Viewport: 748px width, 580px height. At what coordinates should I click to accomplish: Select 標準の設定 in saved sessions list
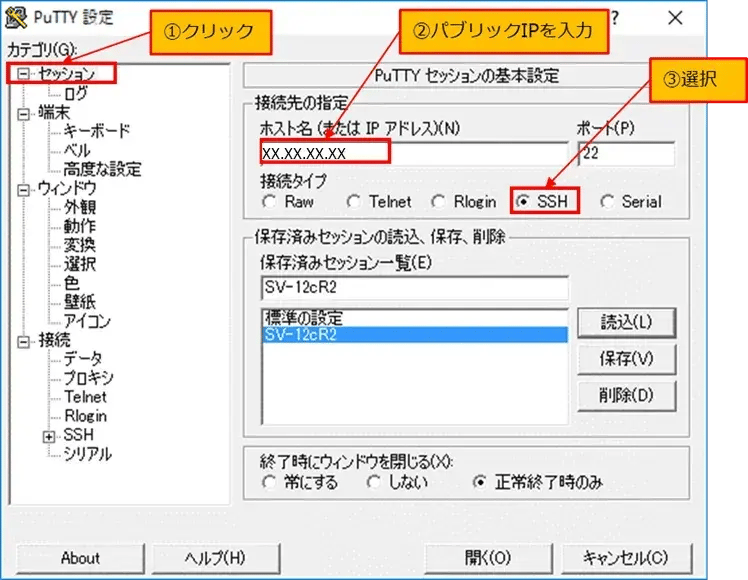pos(303,318)
